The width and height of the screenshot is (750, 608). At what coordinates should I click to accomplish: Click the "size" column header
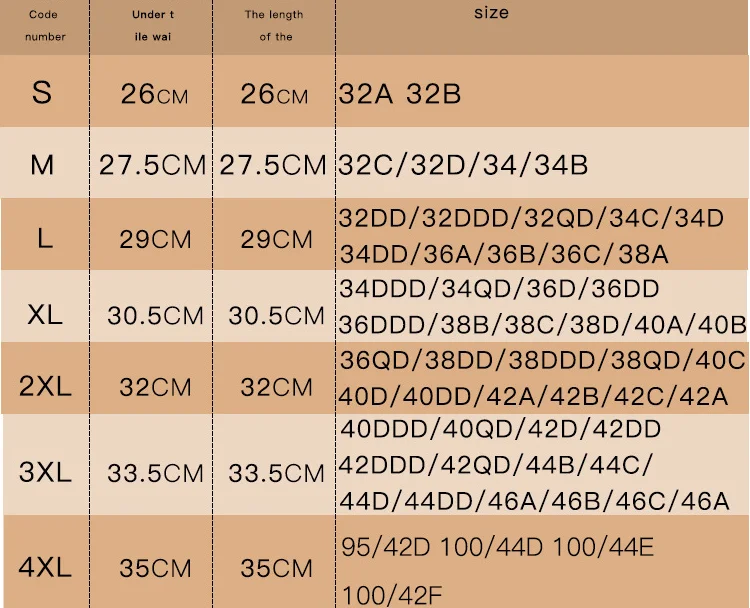(x=491, y=13)
